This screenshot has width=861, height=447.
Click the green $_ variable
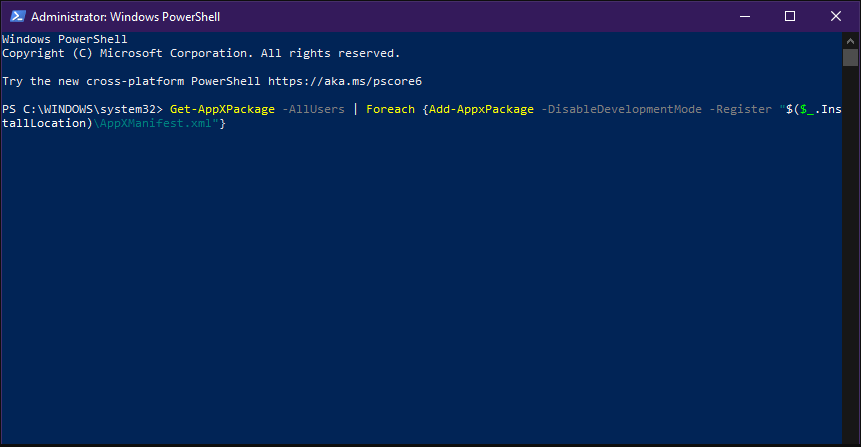(807, 109)
